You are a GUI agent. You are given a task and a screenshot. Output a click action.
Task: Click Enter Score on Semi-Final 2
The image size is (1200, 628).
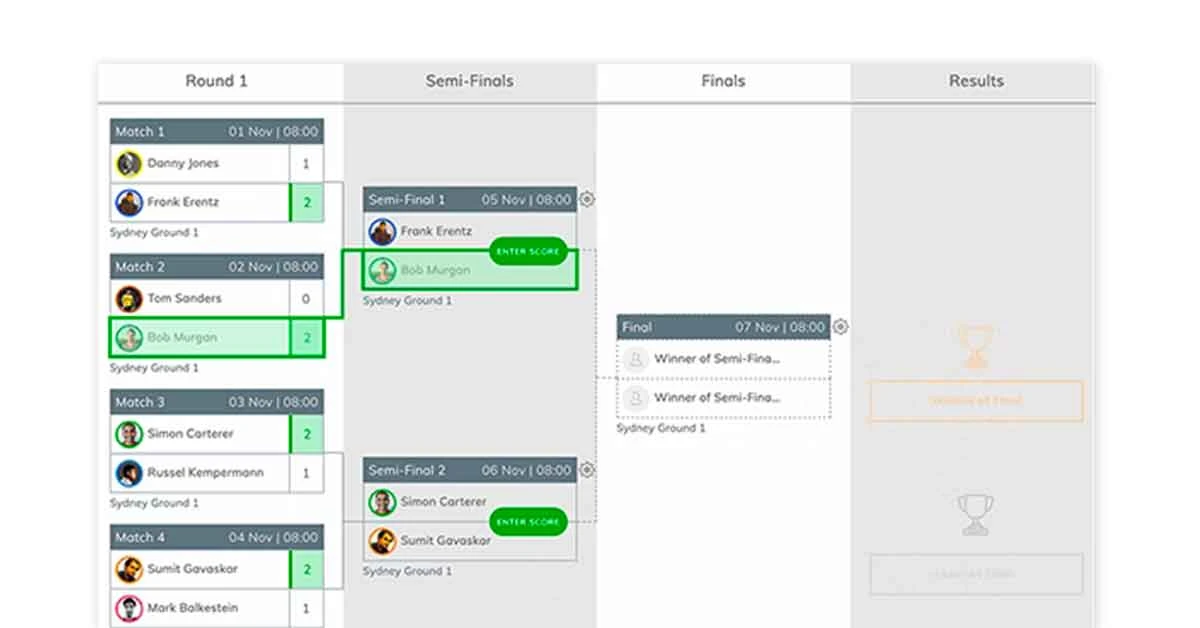528,521
